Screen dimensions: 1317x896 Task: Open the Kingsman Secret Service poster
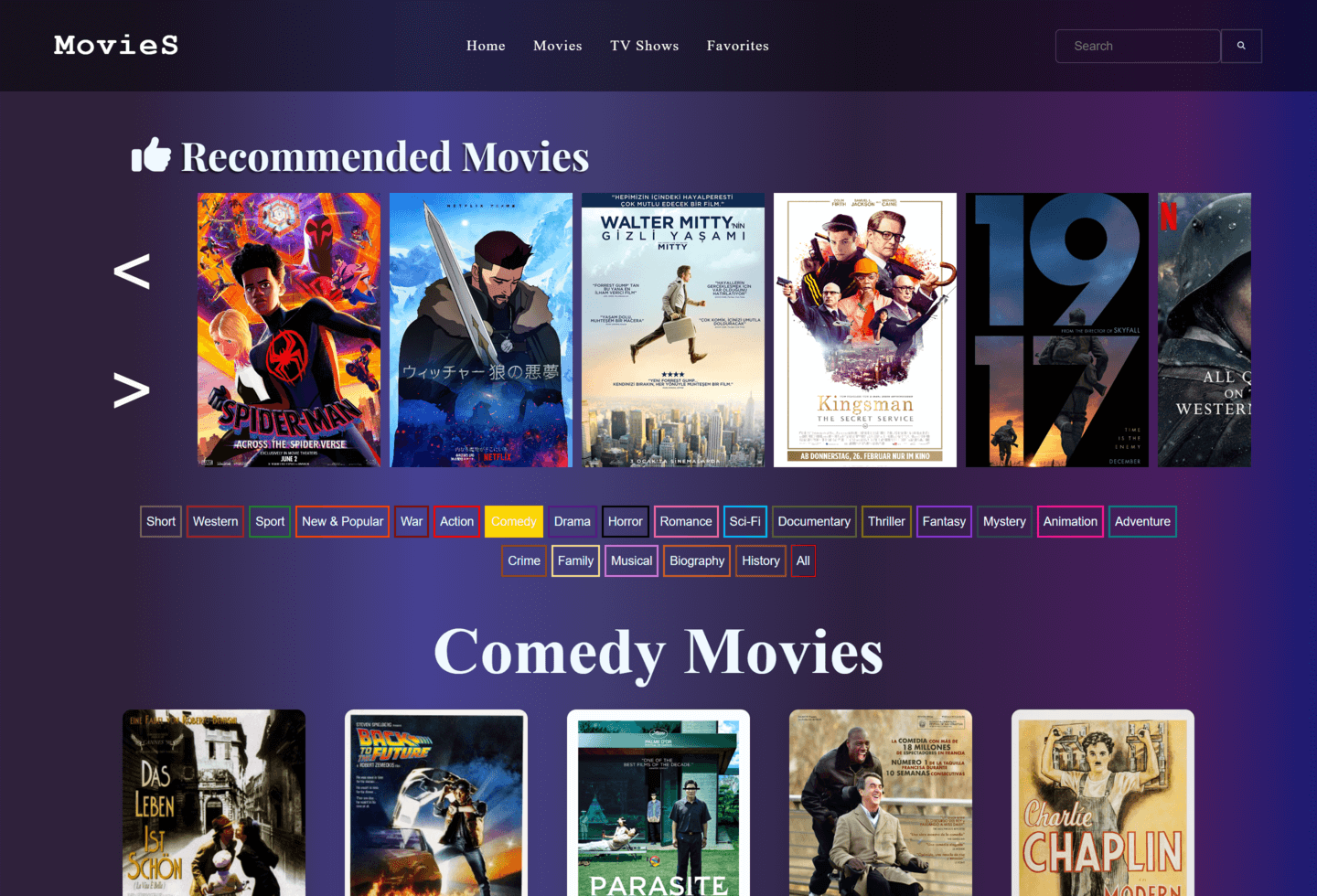point(865,330)
